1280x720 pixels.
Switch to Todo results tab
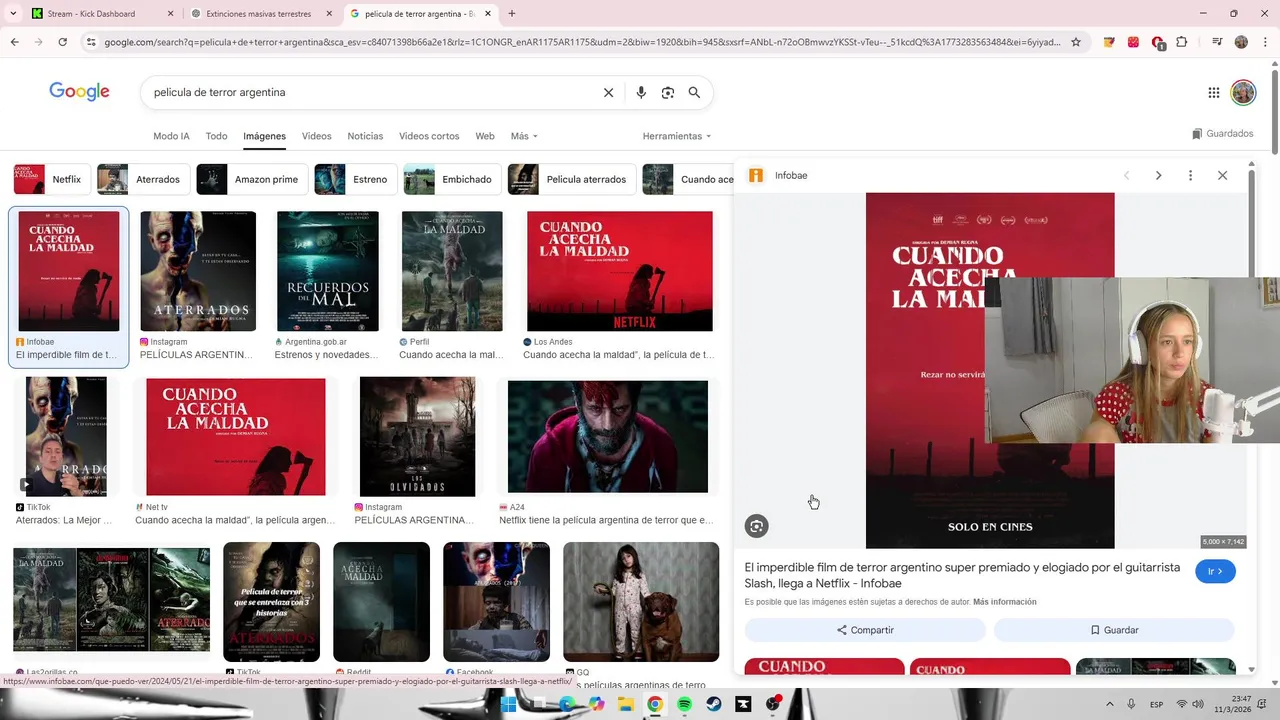click(216, 136)
